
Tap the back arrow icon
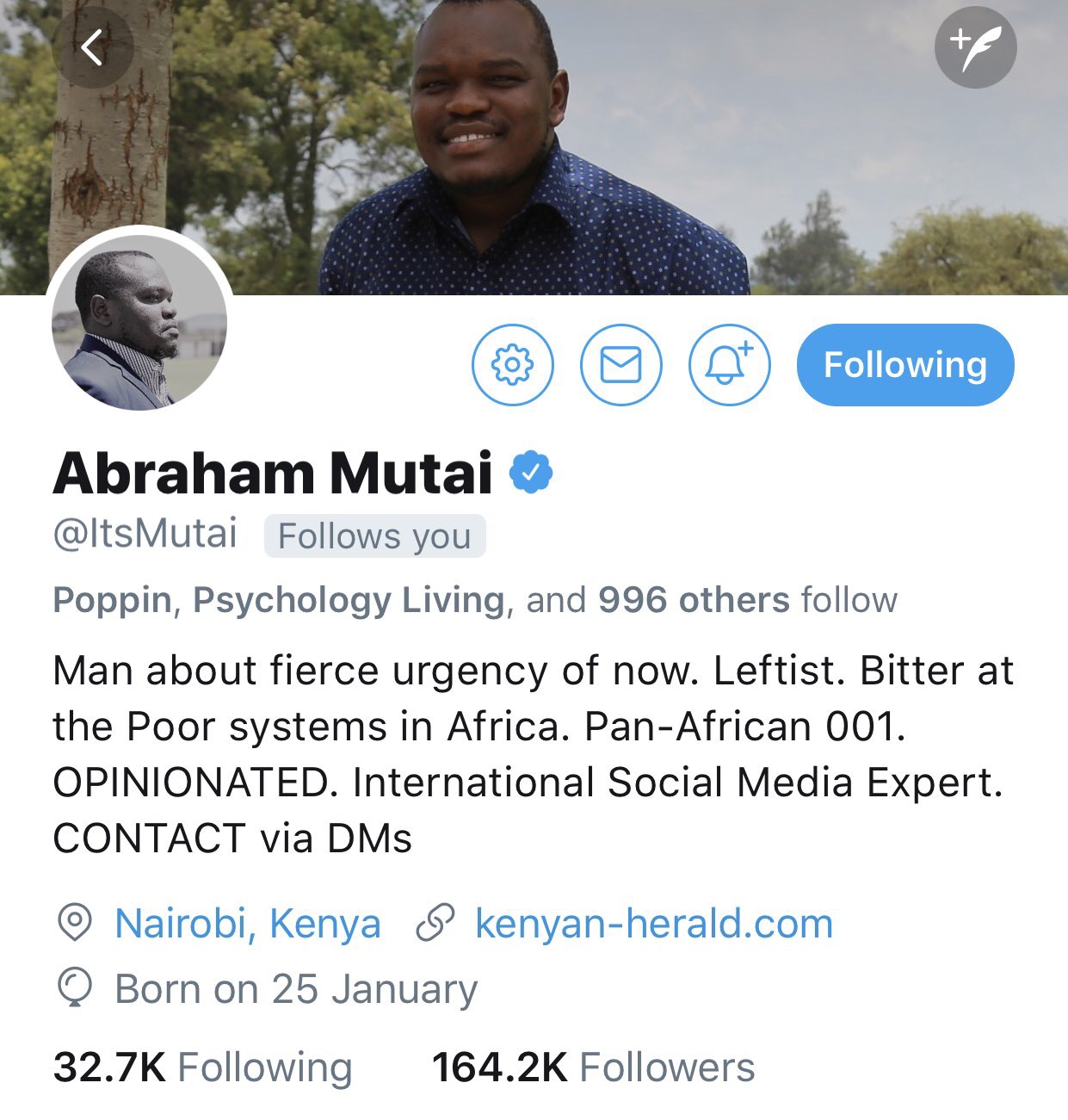pos(93,47)
